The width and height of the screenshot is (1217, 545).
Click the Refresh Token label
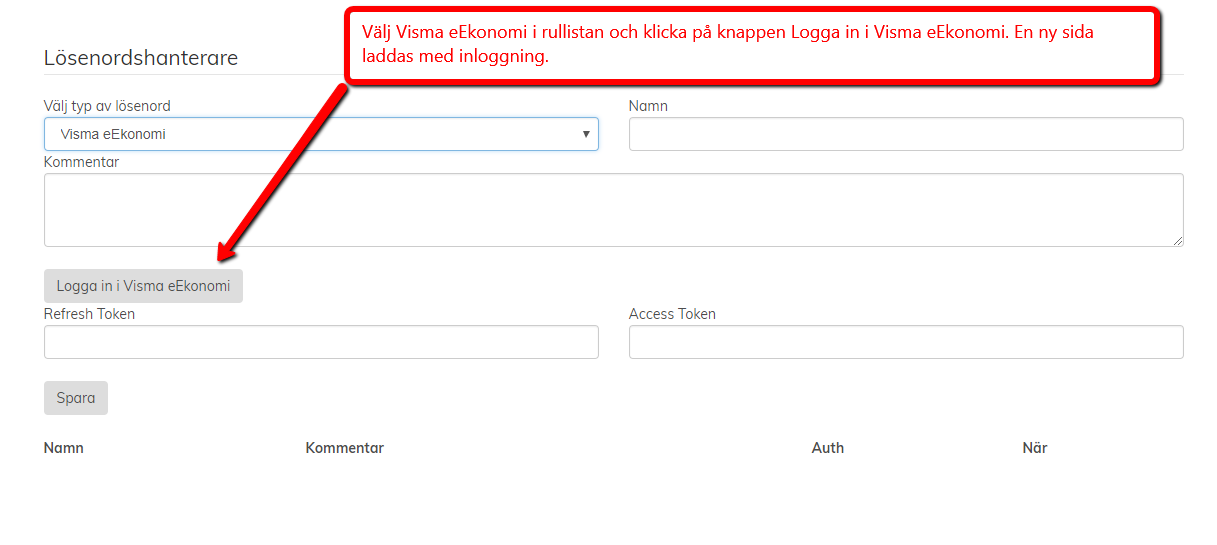90,314
